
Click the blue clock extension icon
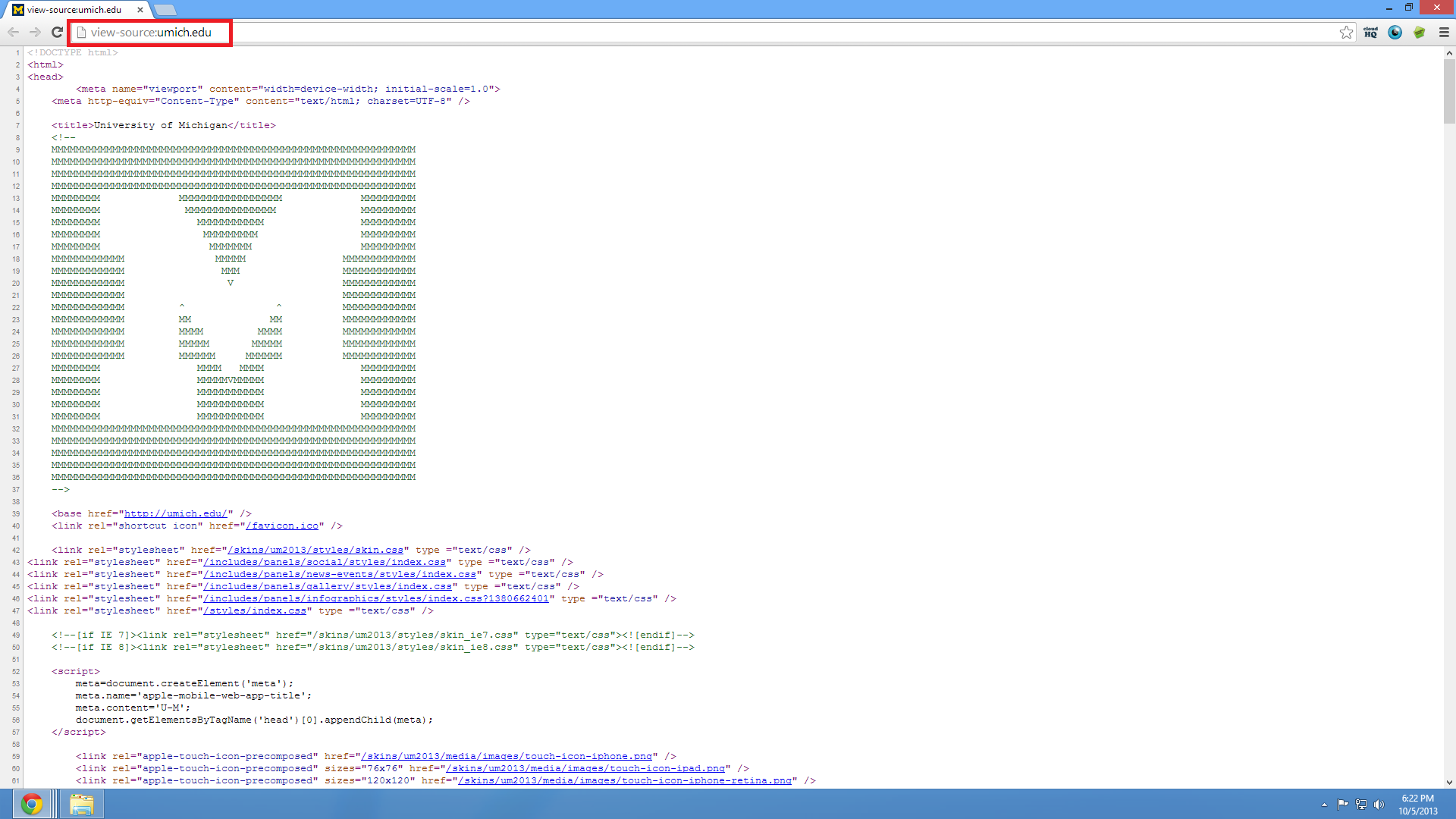tap(1395, 32)
